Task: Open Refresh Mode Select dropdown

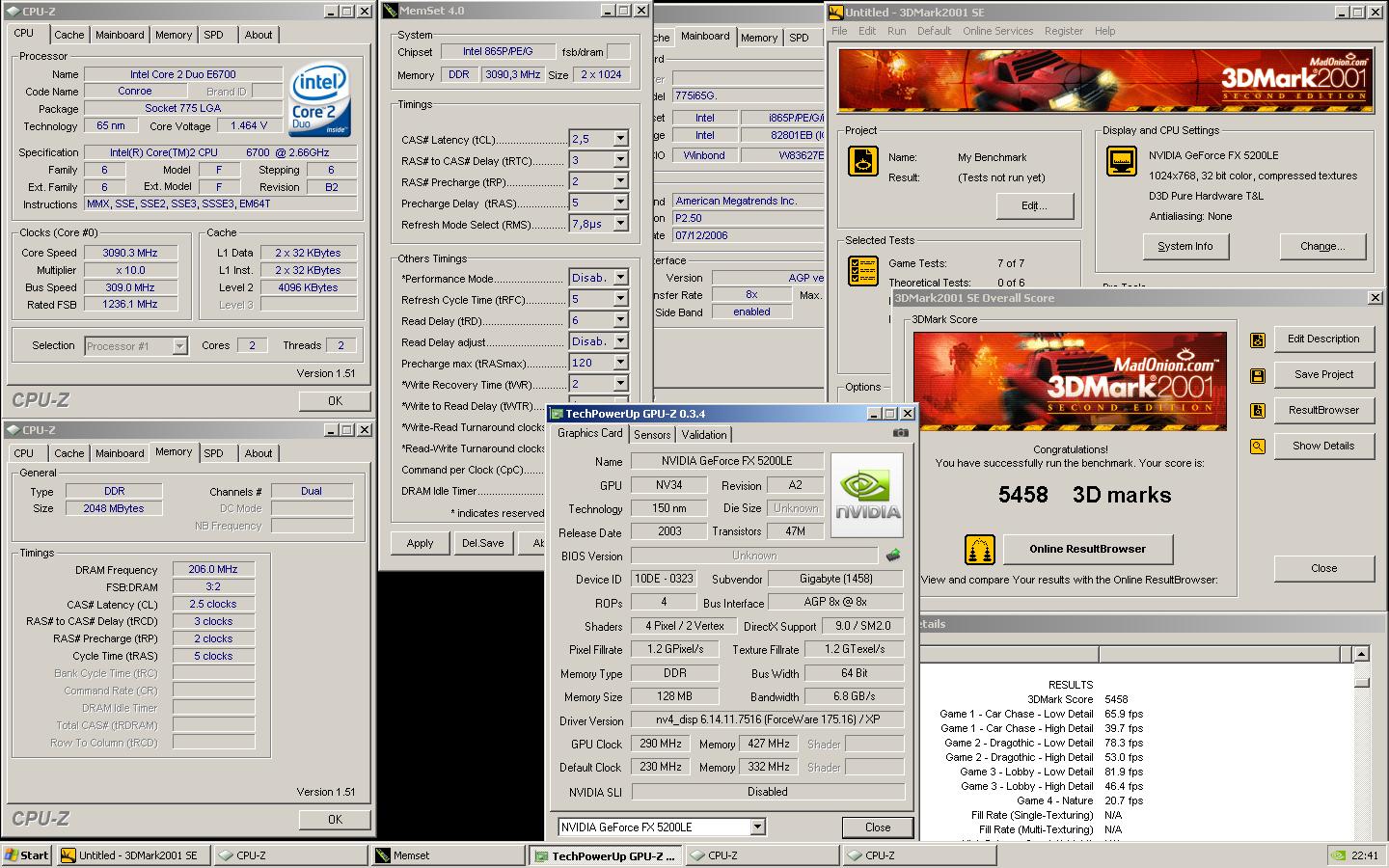Action: pos(620,224)
